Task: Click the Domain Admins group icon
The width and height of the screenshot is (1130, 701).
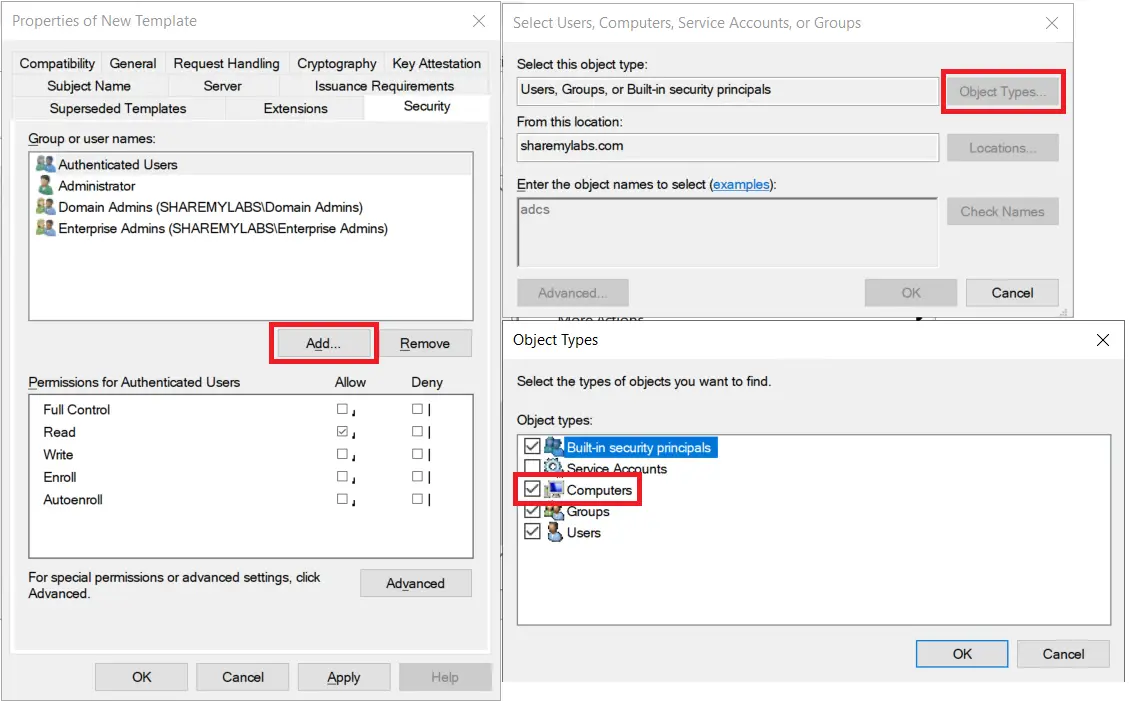Action: [x=45, y=207]
